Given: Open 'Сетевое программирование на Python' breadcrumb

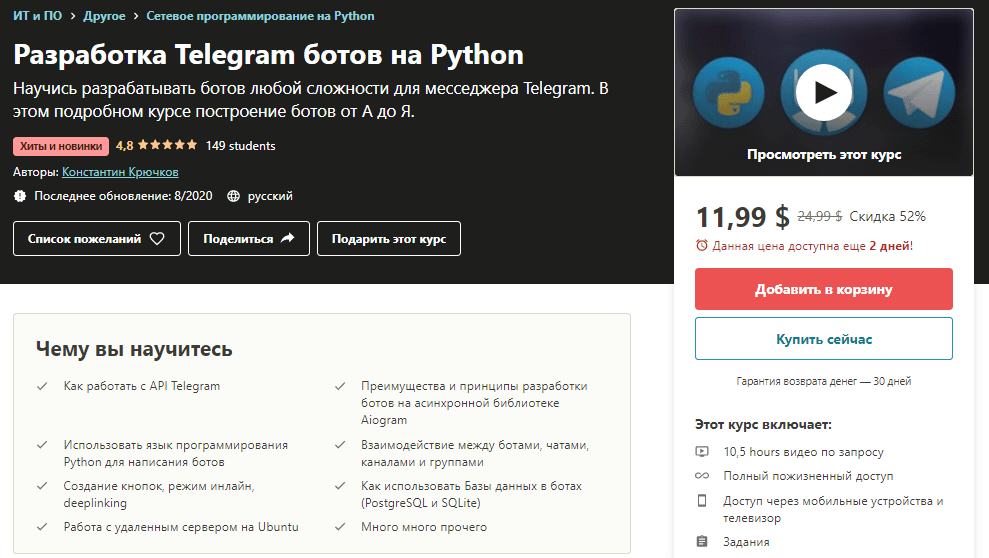Looking at the screenshot, I should tap(260, 16).
